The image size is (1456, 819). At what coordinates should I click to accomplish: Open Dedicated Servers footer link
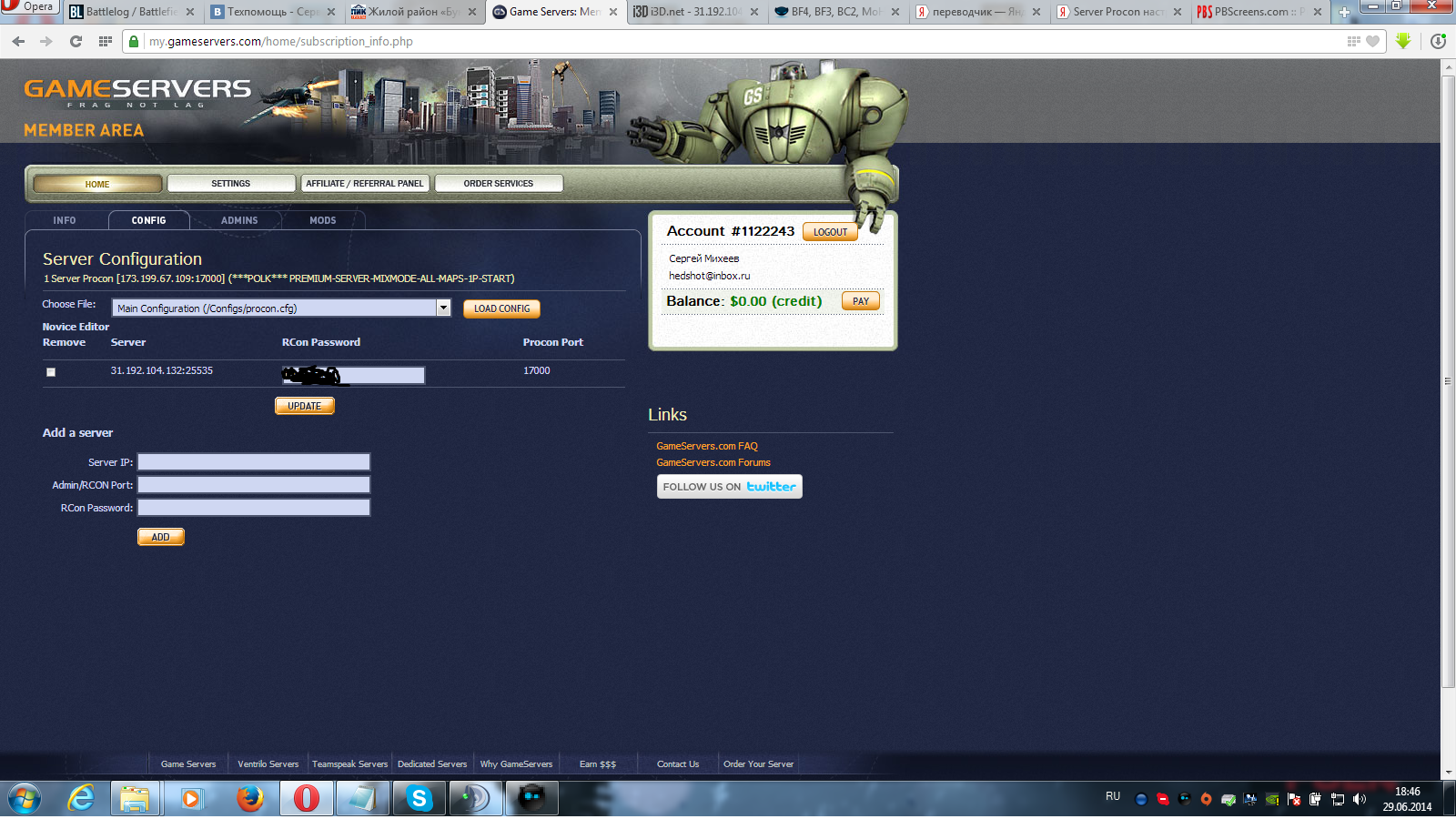point(432,764)
